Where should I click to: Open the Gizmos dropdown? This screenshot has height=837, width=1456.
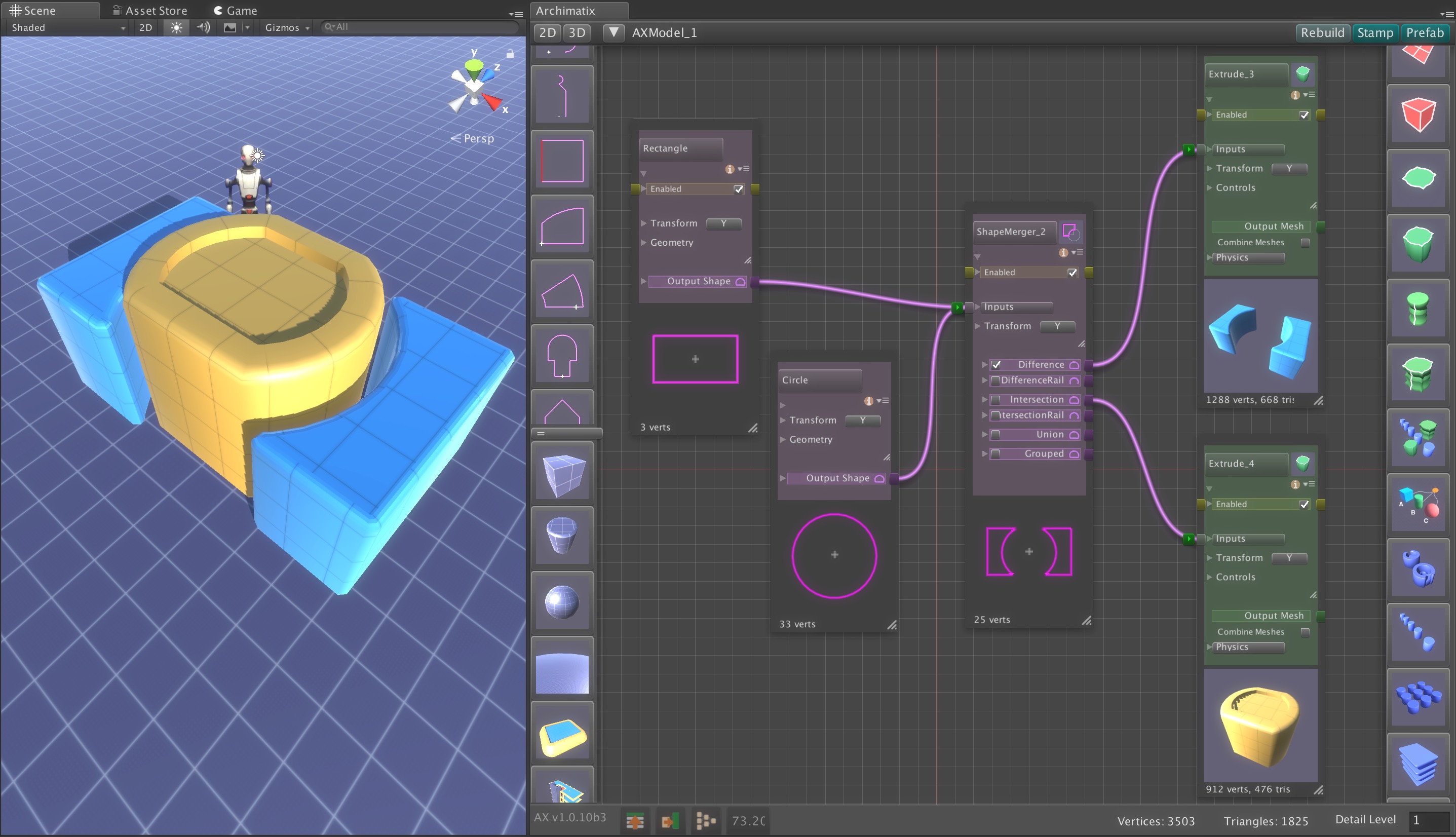click(x=287, y=27)
